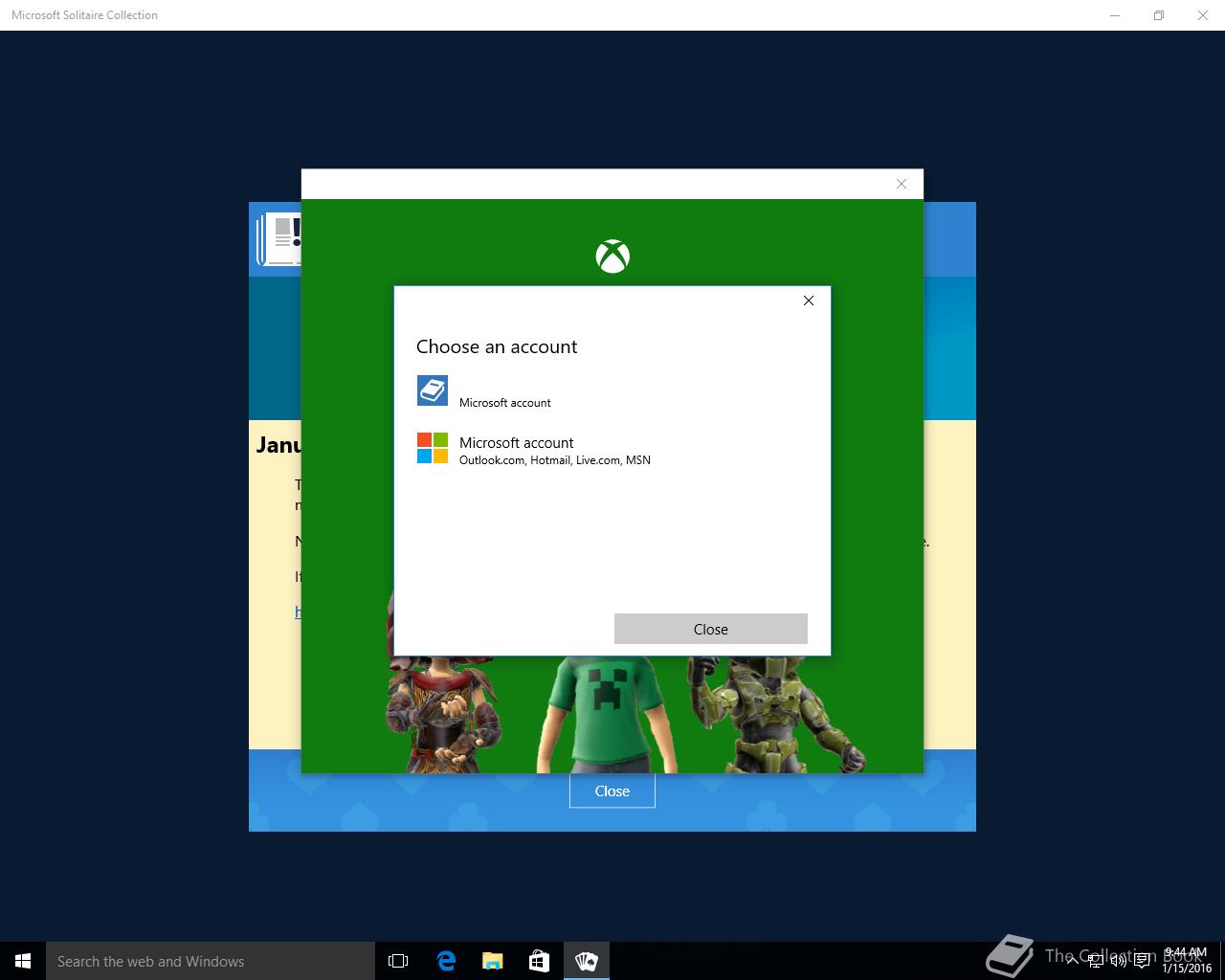Open the Windows Store from the taskbar

(540, 961)
